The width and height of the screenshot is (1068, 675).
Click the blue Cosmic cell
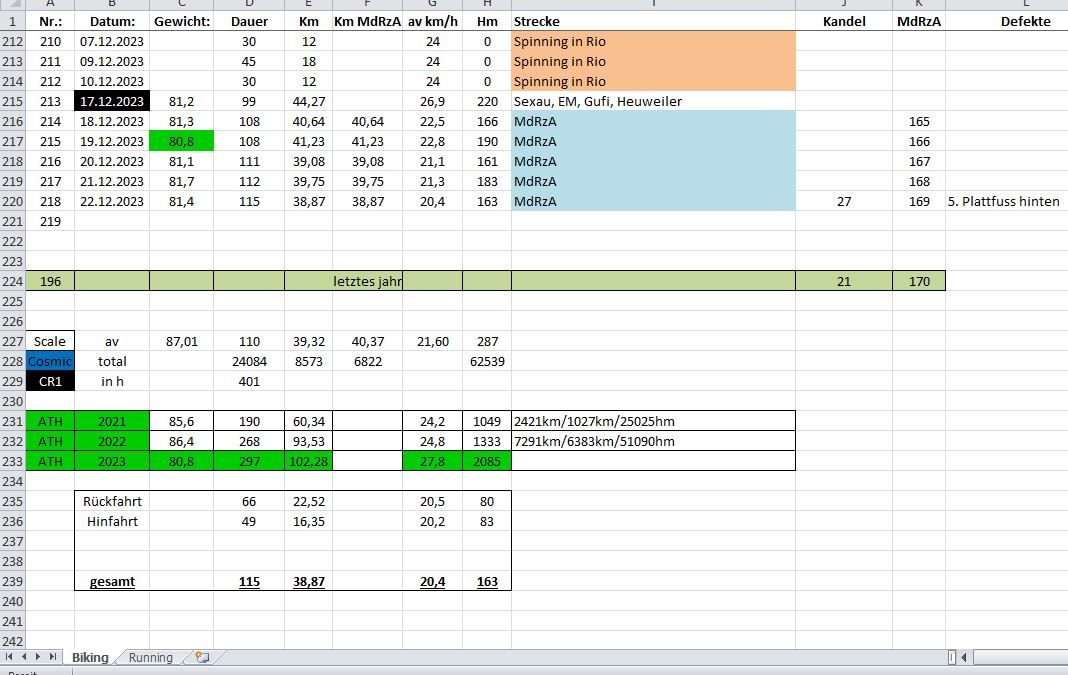coord(50,361)
